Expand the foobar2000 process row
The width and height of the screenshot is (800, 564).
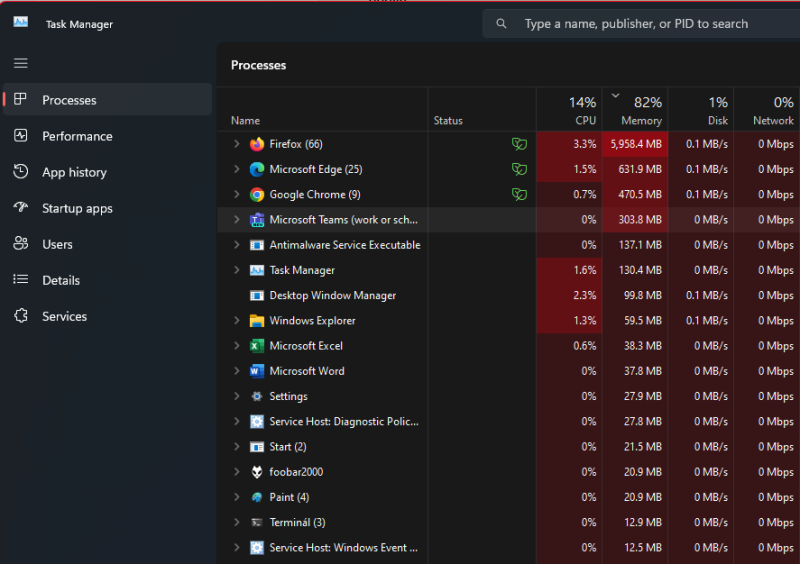236,472
